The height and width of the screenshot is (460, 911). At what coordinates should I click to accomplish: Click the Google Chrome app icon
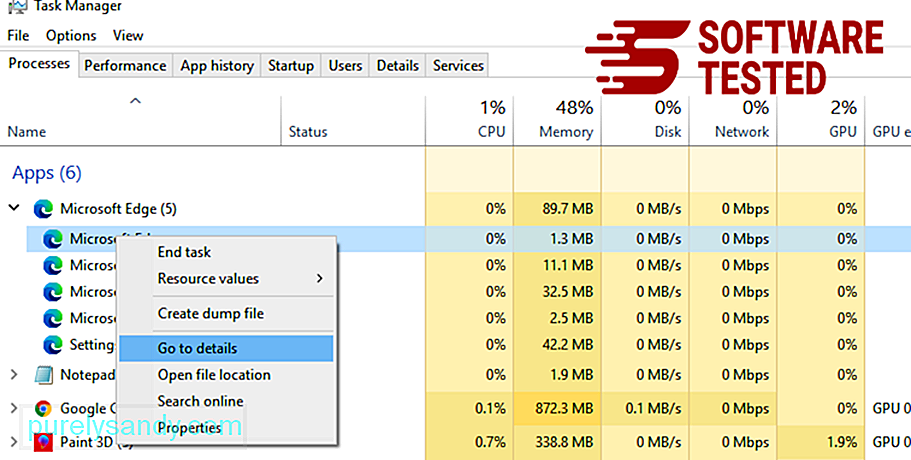pyautogui.click(x=43, y=409)
